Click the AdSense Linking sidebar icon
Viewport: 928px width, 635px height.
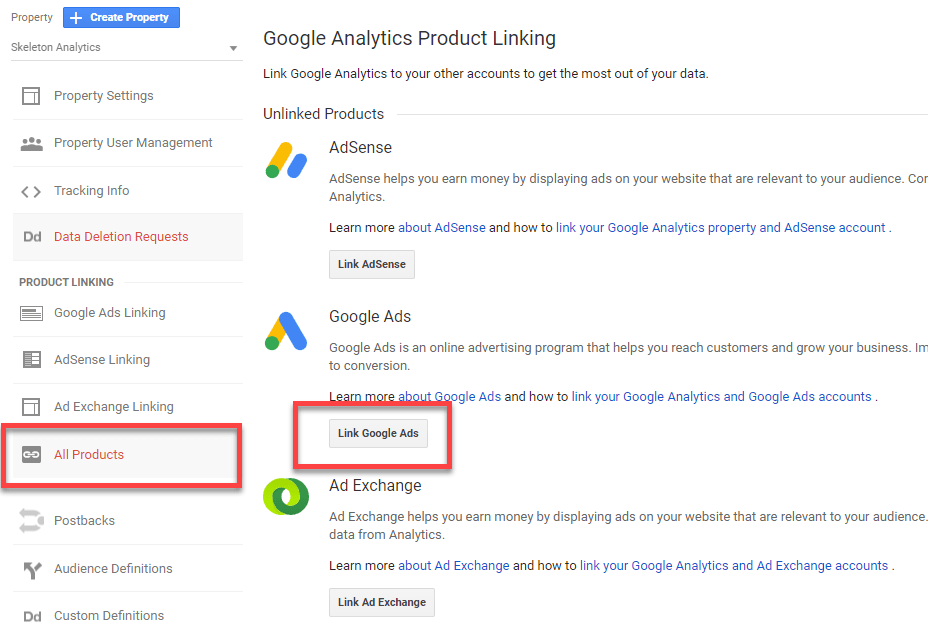click(x=31, y=359)
